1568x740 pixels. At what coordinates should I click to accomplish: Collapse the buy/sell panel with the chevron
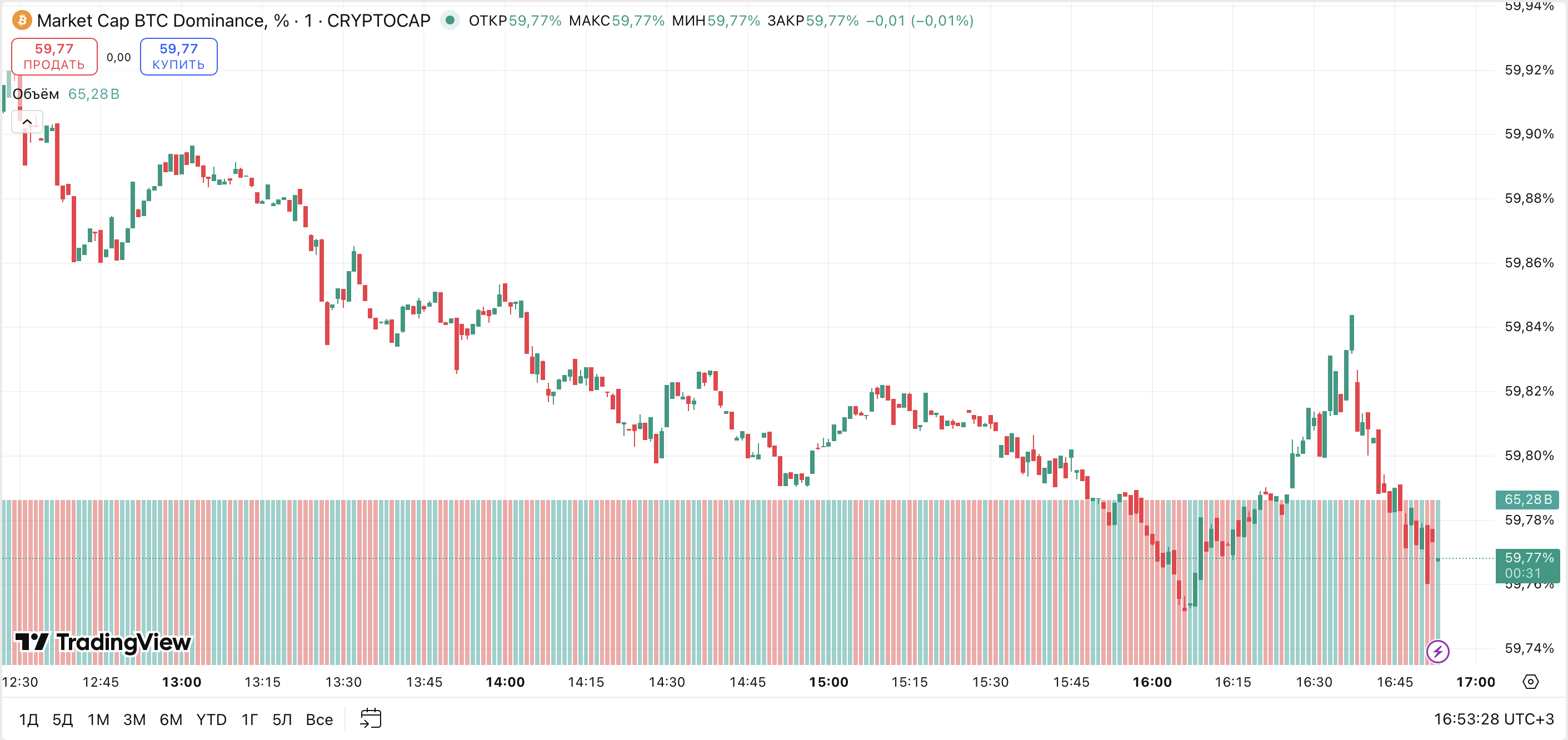pos(26,121)
